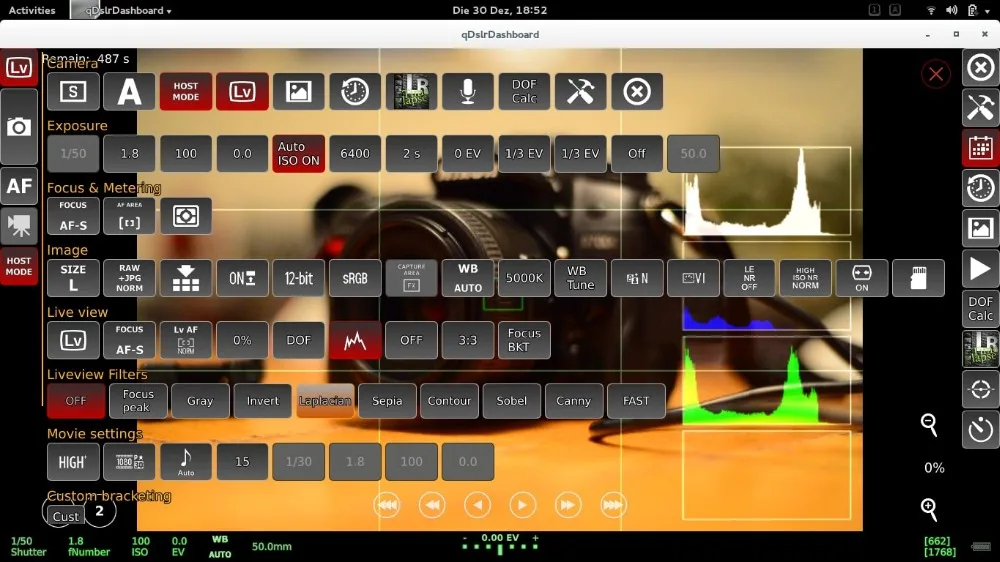1000x562 pixels.
Task: Click the Cust custom bracketing button
Action: coord(66,516)
